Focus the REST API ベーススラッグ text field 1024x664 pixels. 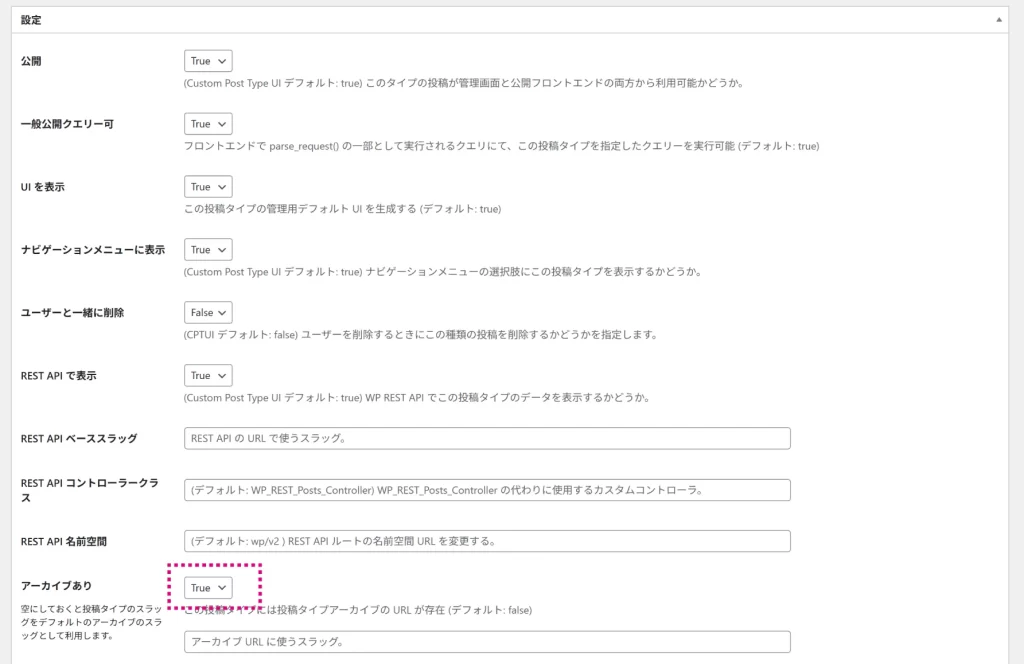(487, 438)
